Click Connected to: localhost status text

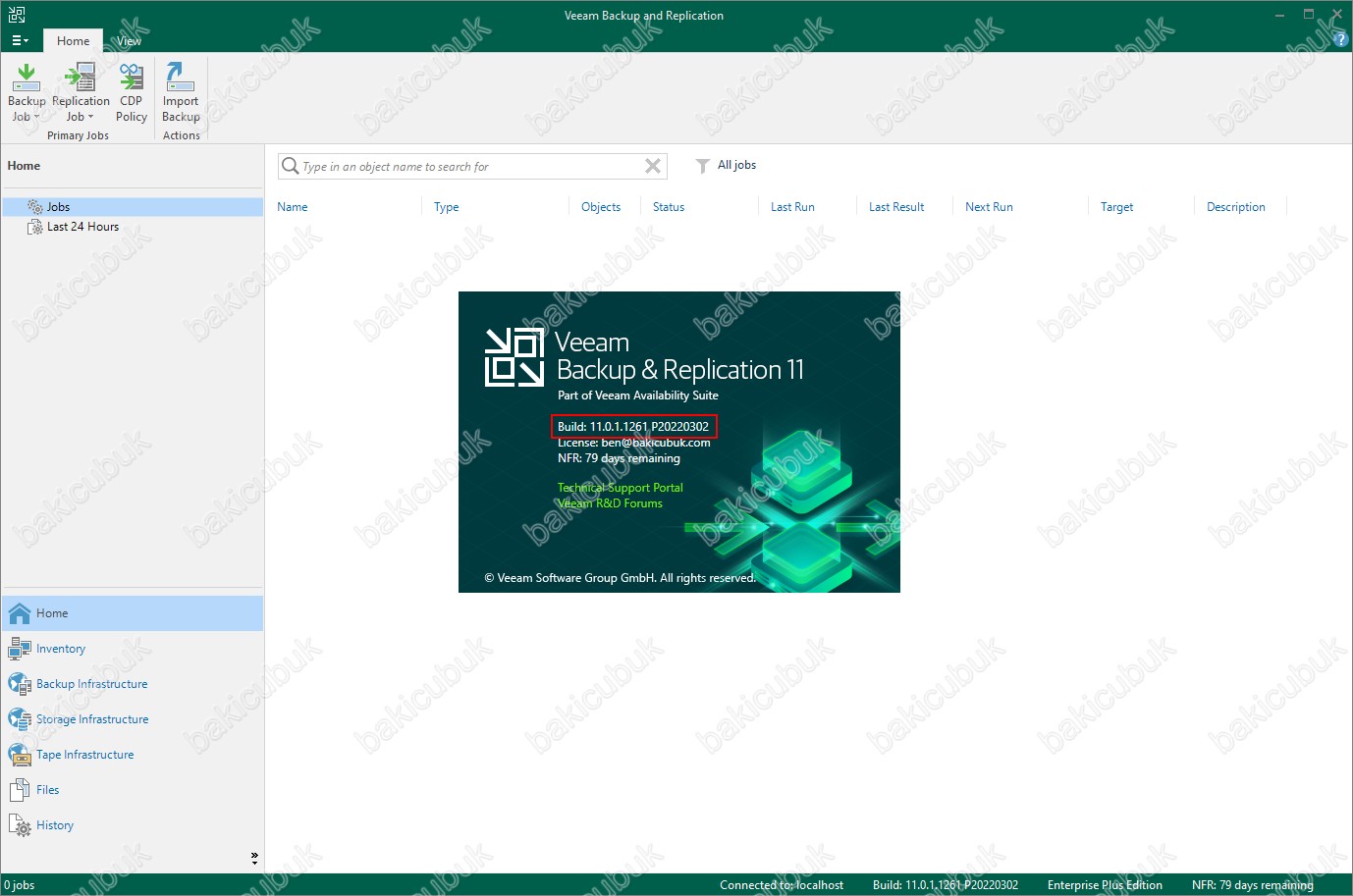point(782,885)
